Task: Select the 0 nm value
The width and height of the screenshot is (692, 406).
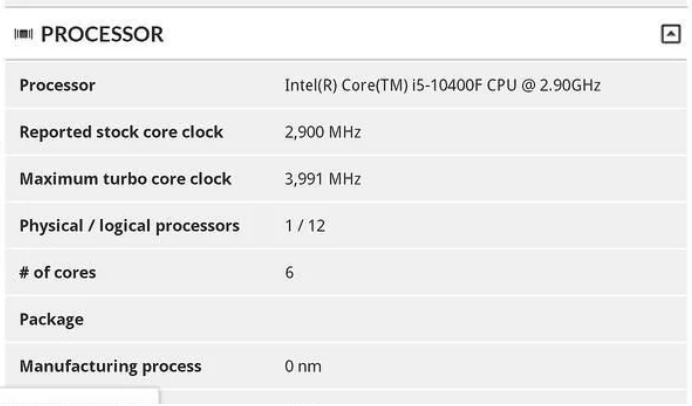Action: [x=303, y=366]
